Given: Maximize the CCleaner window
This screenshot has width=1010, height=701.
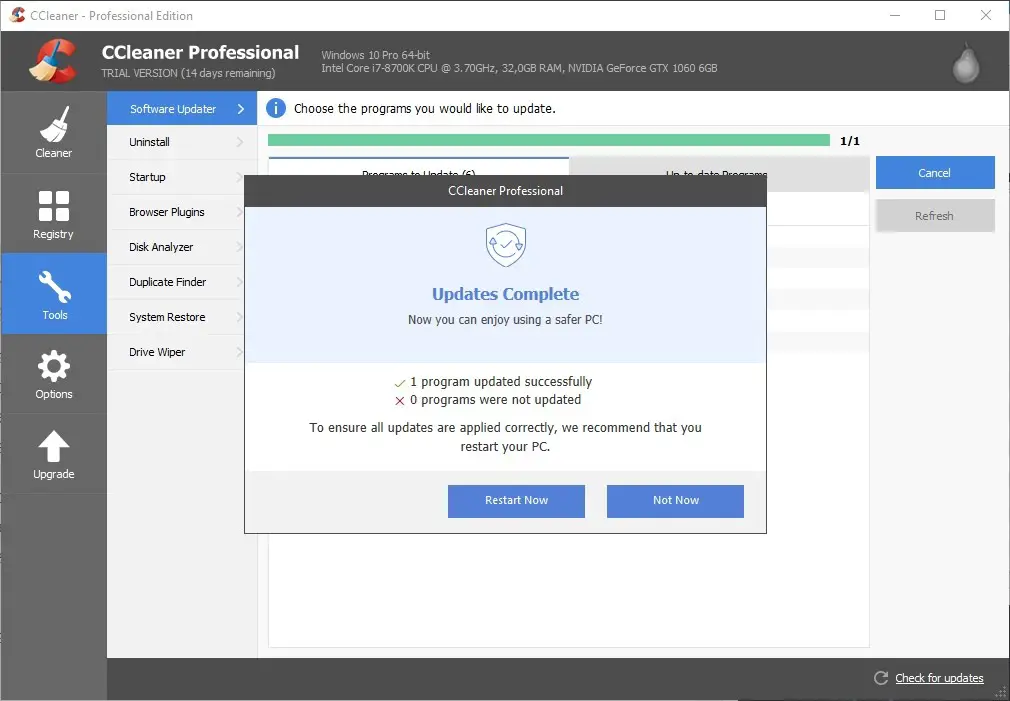Looking at the screenshot, I should (x=940, y=15).
